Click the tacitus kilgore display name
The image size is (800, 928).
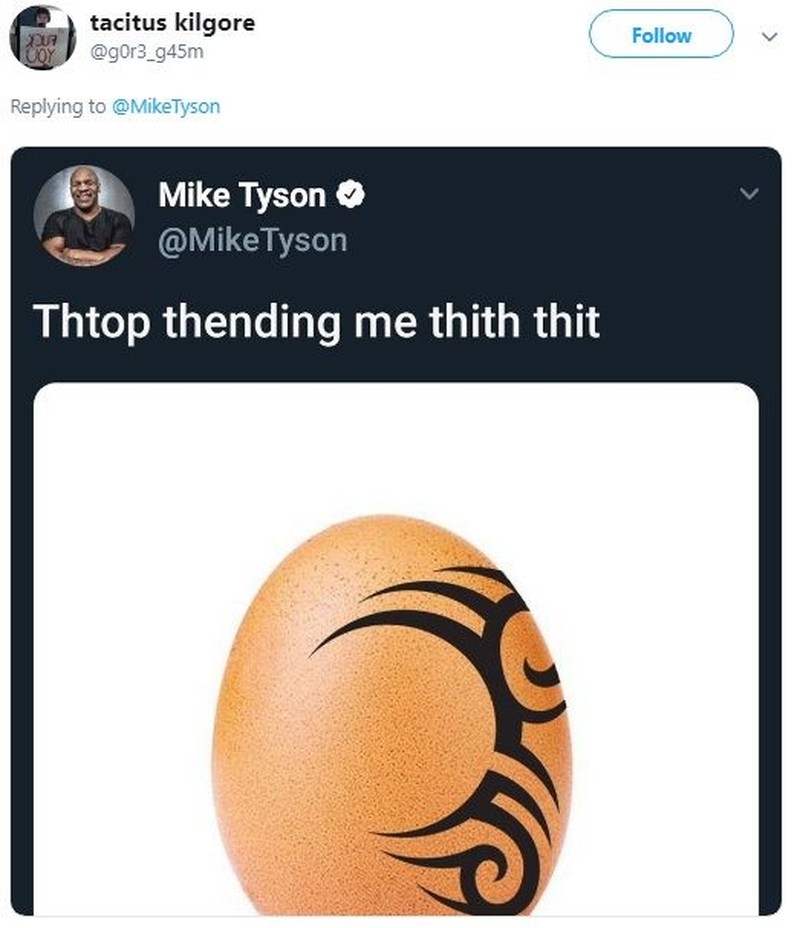pos(172,22)
